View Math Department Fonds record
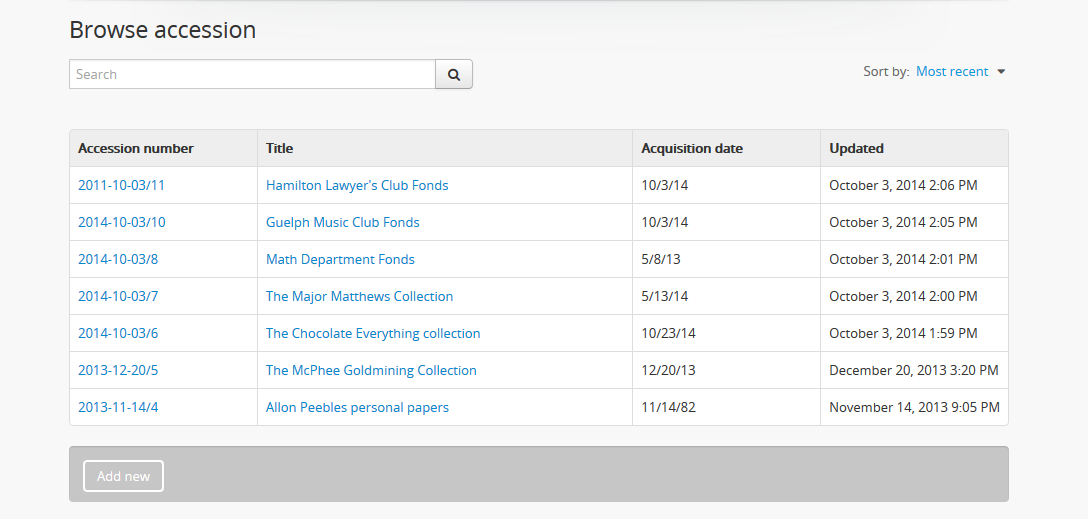Image resolution: width=1088 pixels, height=519 pixels. point(340,259)
